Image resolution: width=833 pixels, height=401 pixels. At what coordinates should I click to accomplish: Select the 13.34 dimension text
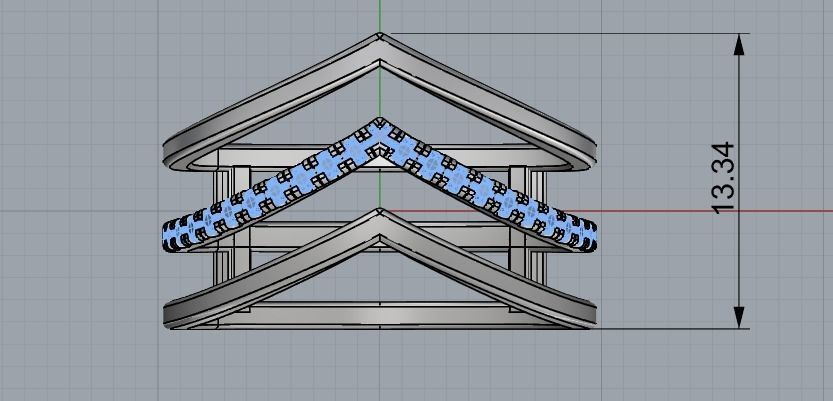click(x=723, y=177)
